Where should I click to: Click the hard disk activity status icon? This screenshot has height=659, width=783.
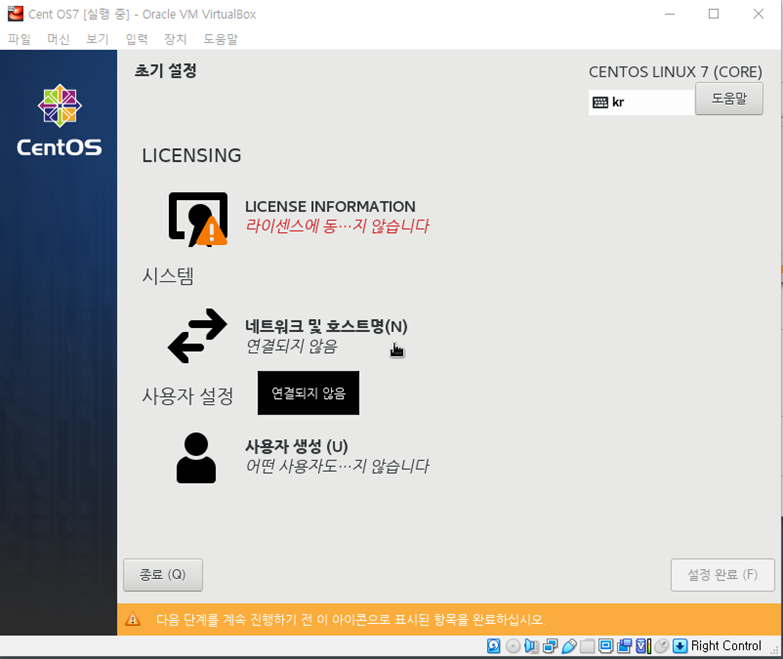click(493, 646)
